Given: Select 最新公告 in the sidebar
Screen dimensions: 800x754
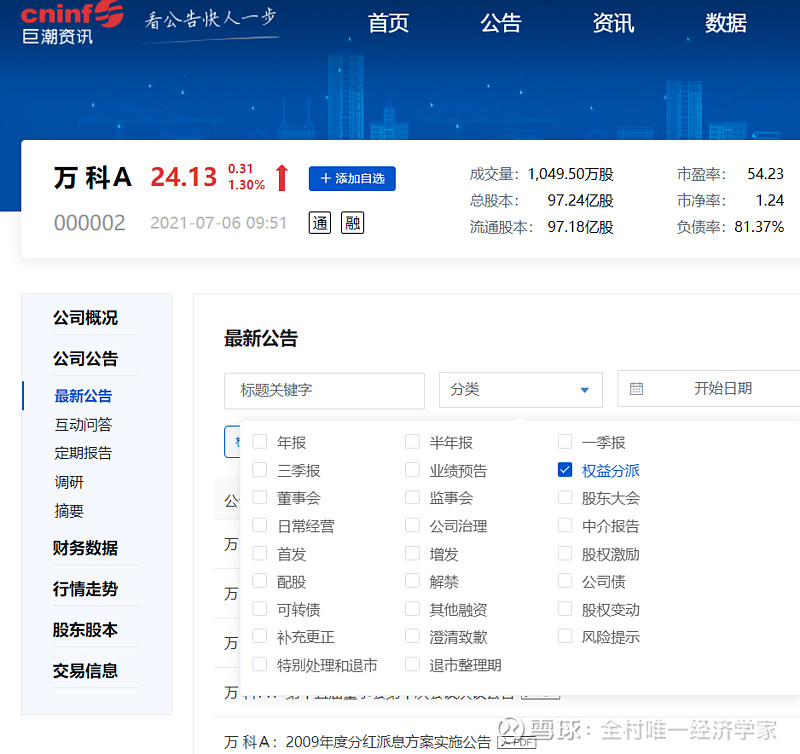Looking at the screenshot, I should 83,396.
